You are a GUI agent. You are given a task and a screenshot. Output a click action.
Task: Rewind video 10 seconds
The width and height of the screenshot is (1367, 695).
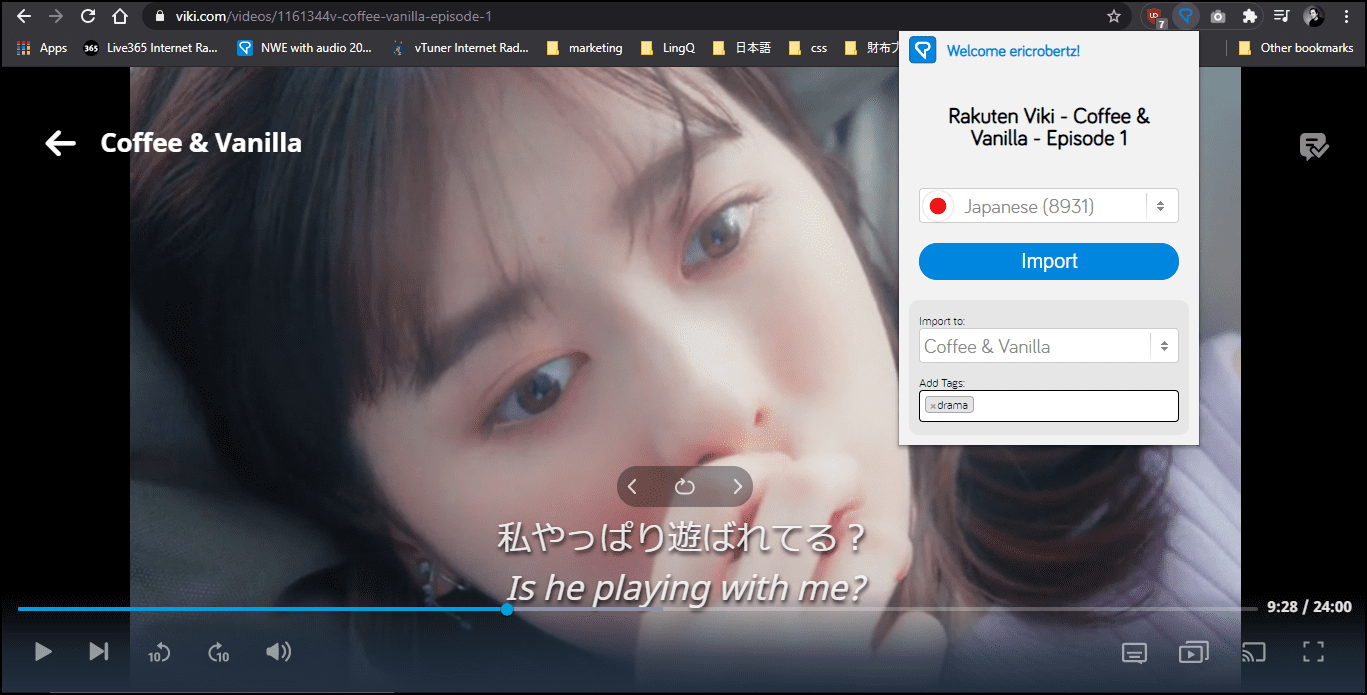point(159,653)
